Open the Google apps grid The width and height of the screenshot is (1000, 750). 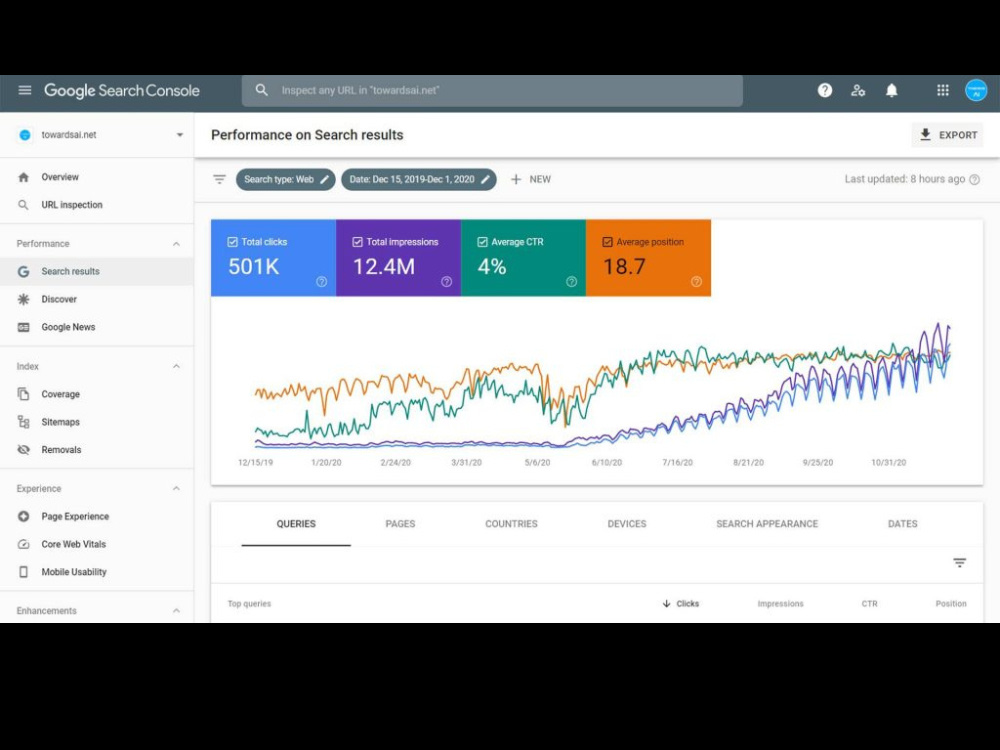click(943, 91)
